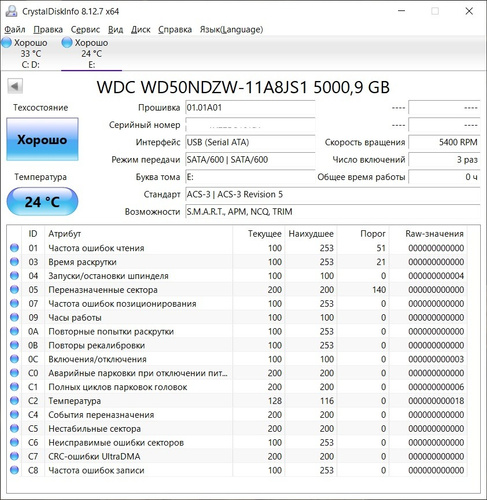
Task: Click status circle icon for disk E:
Action: click(x=67, y=43)
